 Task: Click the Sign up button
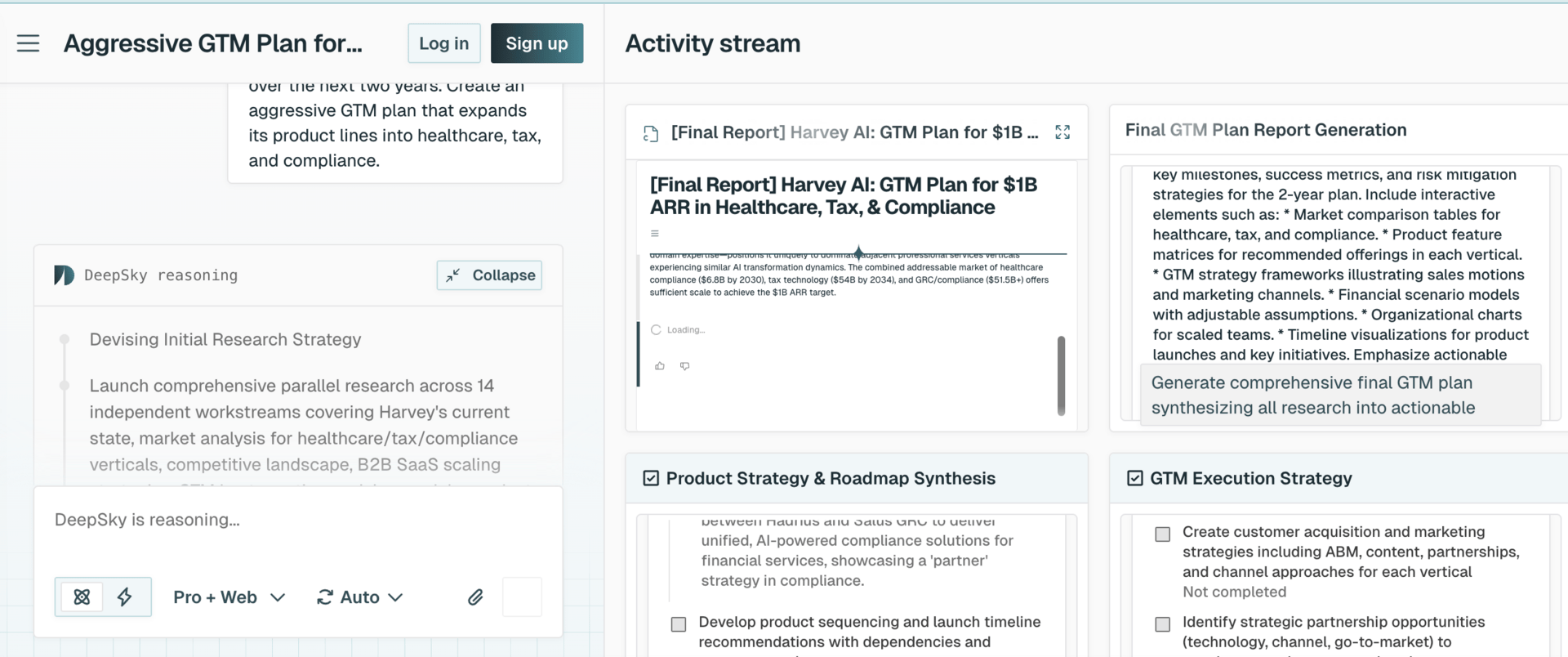tap(537, 43)
